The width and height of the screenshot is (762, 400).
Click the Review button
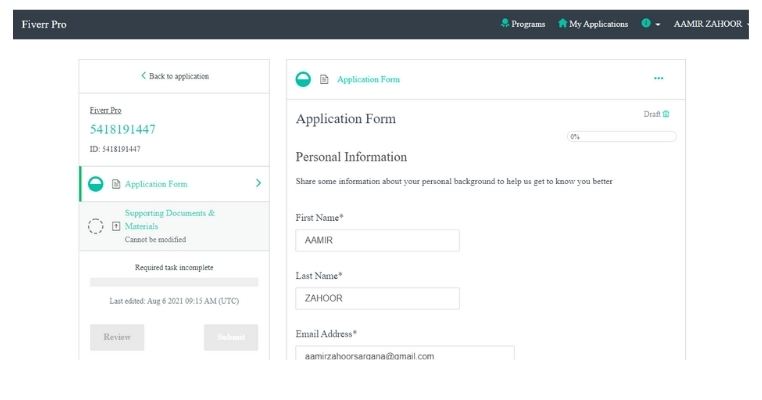(x=117, y=337)
